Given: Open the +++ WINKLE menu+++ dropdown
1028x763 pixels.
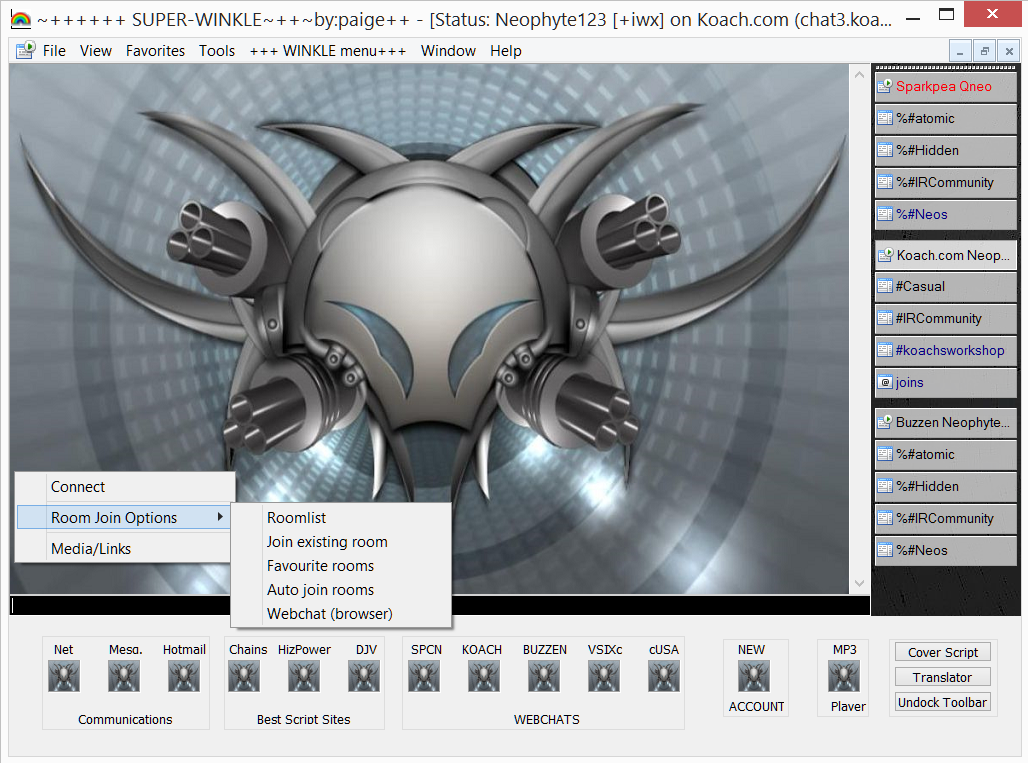Looking at the screenshot, I should pos(328,51).
